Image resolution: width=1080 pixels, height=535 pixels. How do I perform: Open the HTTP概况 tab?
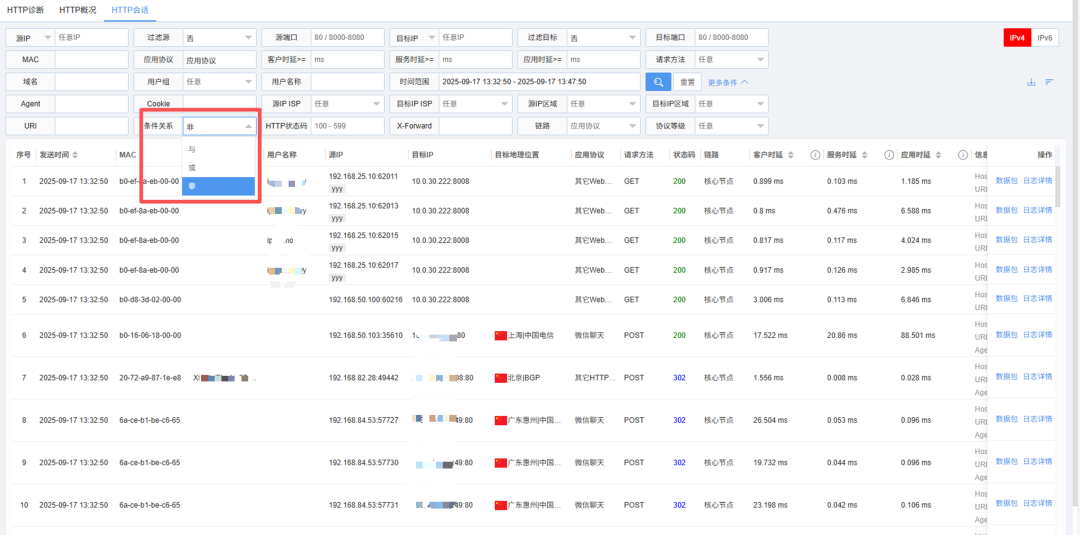point(78,10)
